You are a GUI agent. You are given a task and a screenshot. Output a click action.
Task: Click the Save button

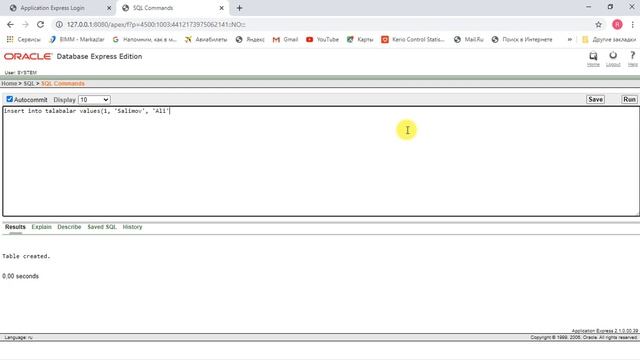pos(595,99)
